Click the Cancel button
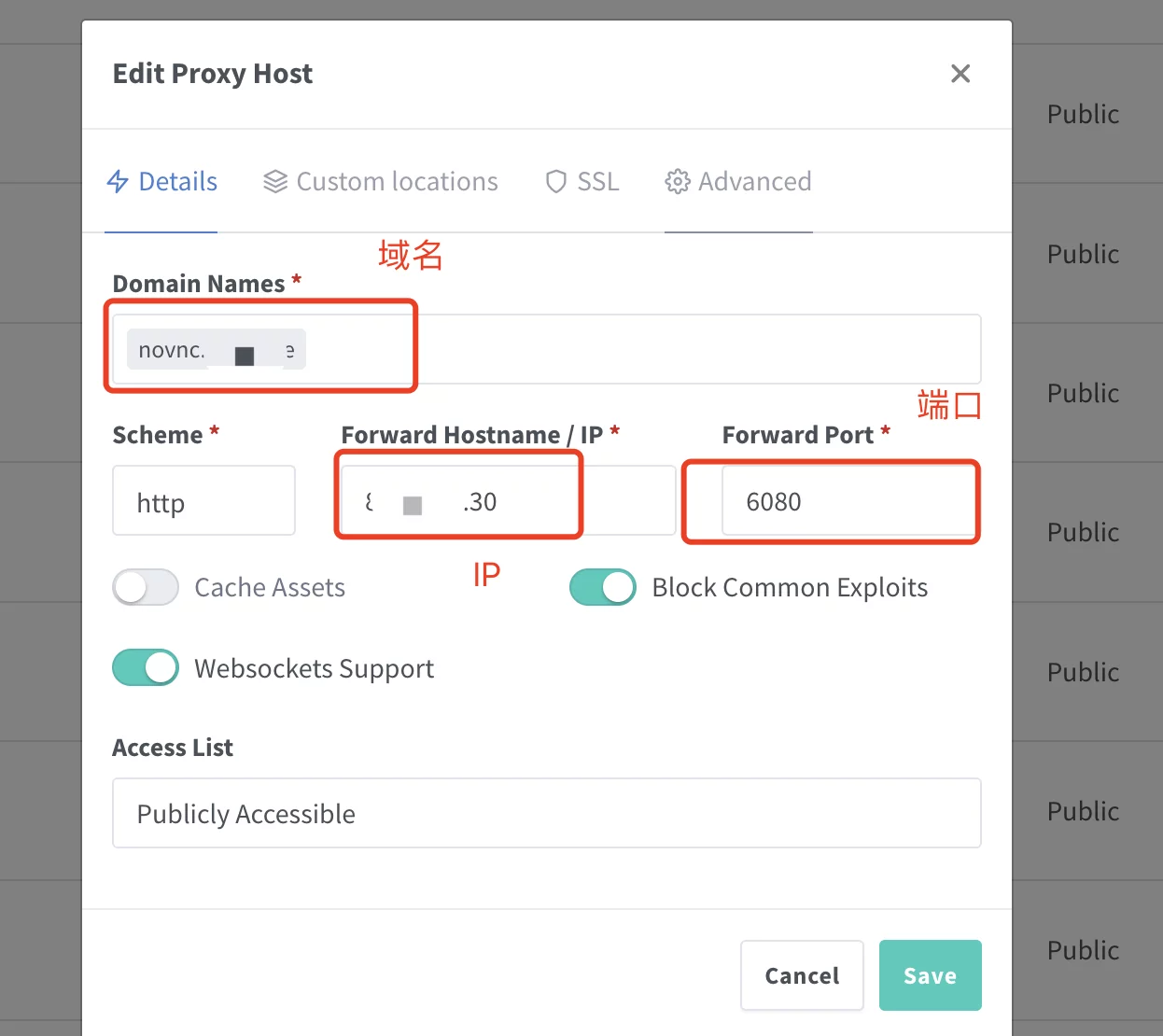 (802, 975)
